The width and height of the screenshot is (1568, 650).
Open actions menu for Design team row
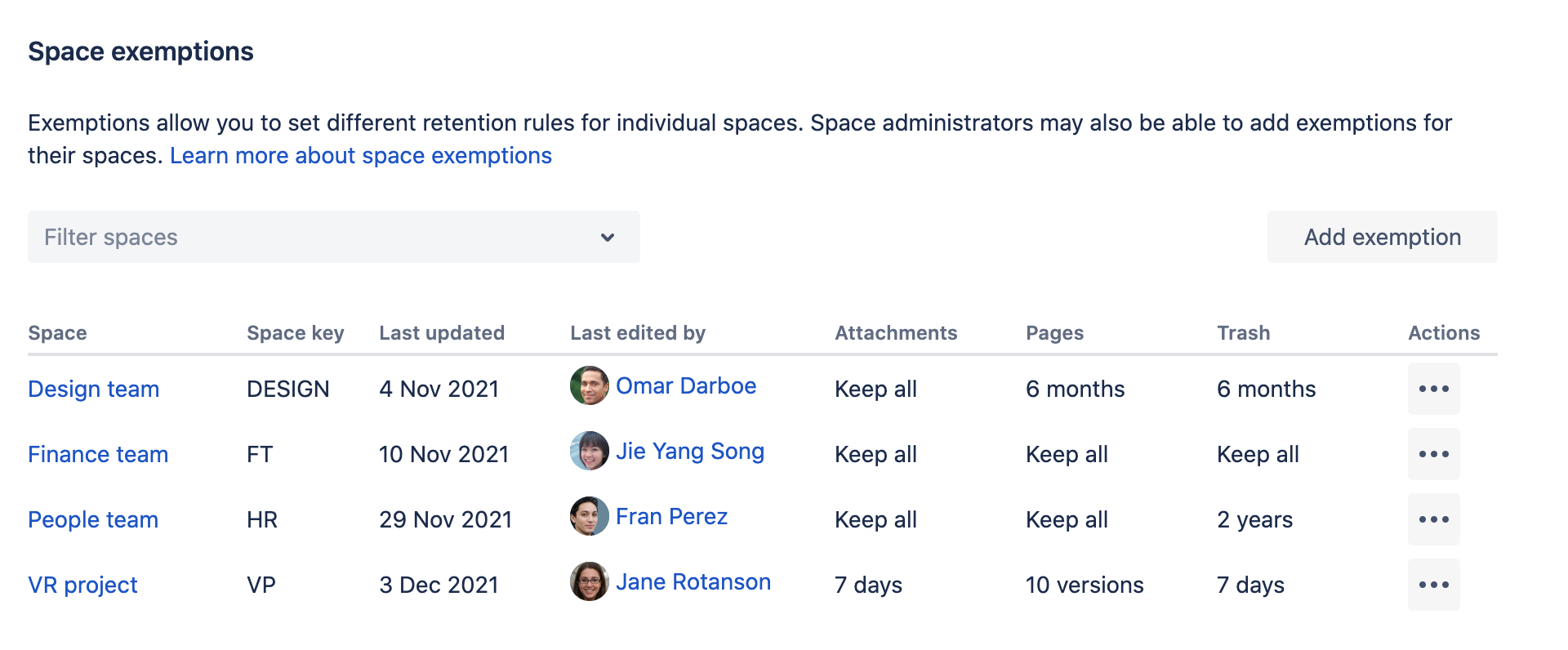click(1433, 389)
